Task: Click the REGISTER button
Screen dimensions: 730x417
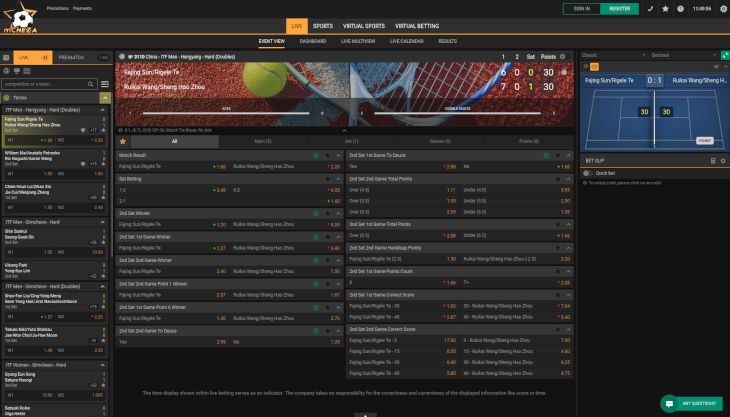Action: coord(620,9)
